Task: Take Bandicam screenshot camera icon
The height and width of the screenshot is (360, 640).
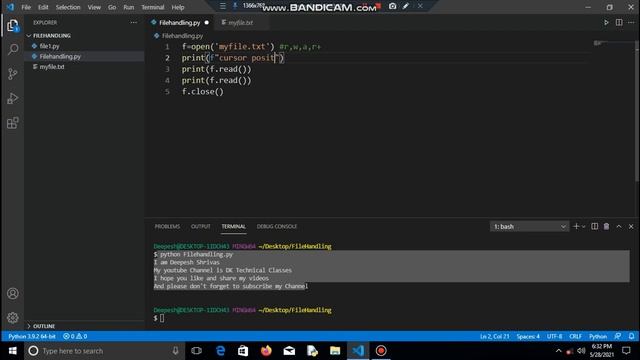Action: (392, 6)
